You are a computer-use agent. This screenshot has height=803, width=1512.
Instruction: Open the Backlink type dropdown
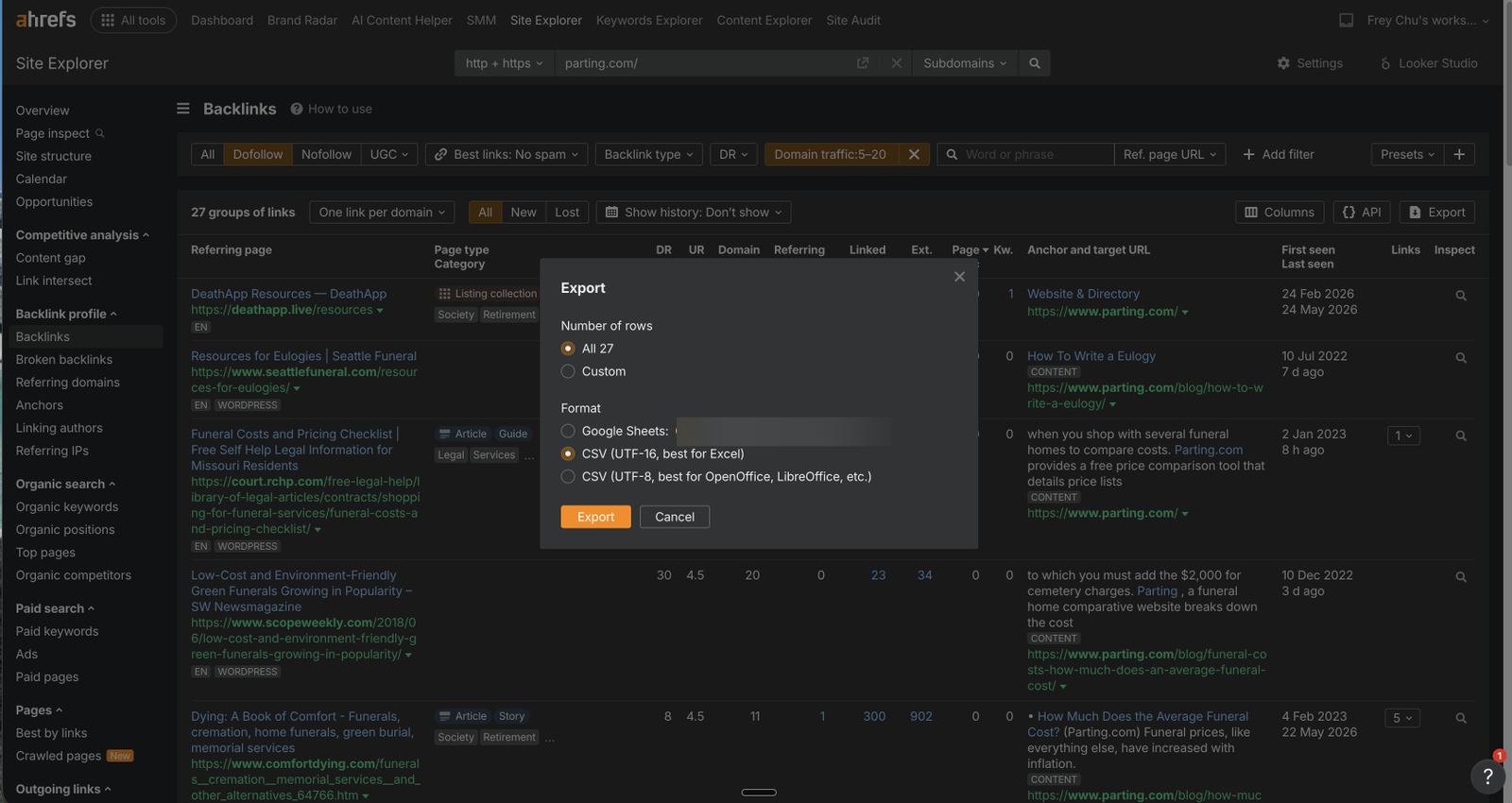click(649, 154)
